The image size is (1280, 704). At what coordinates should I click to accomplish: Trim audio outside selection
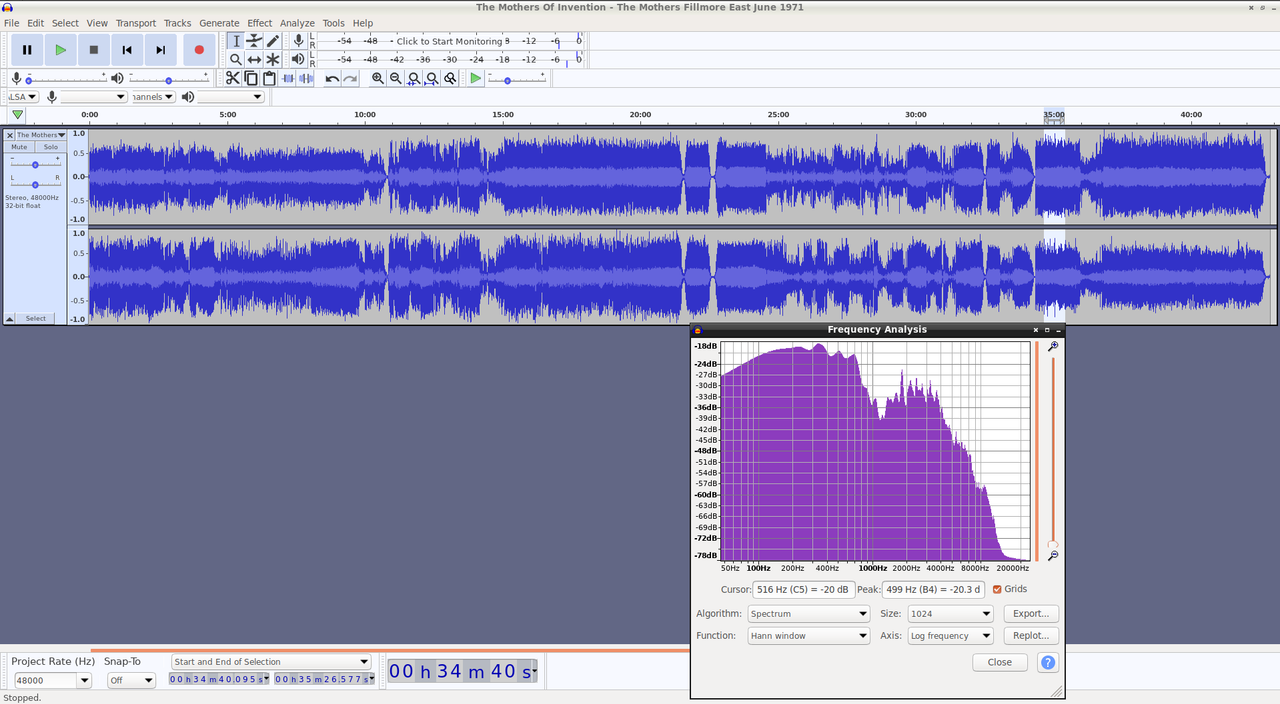(288, 78)
